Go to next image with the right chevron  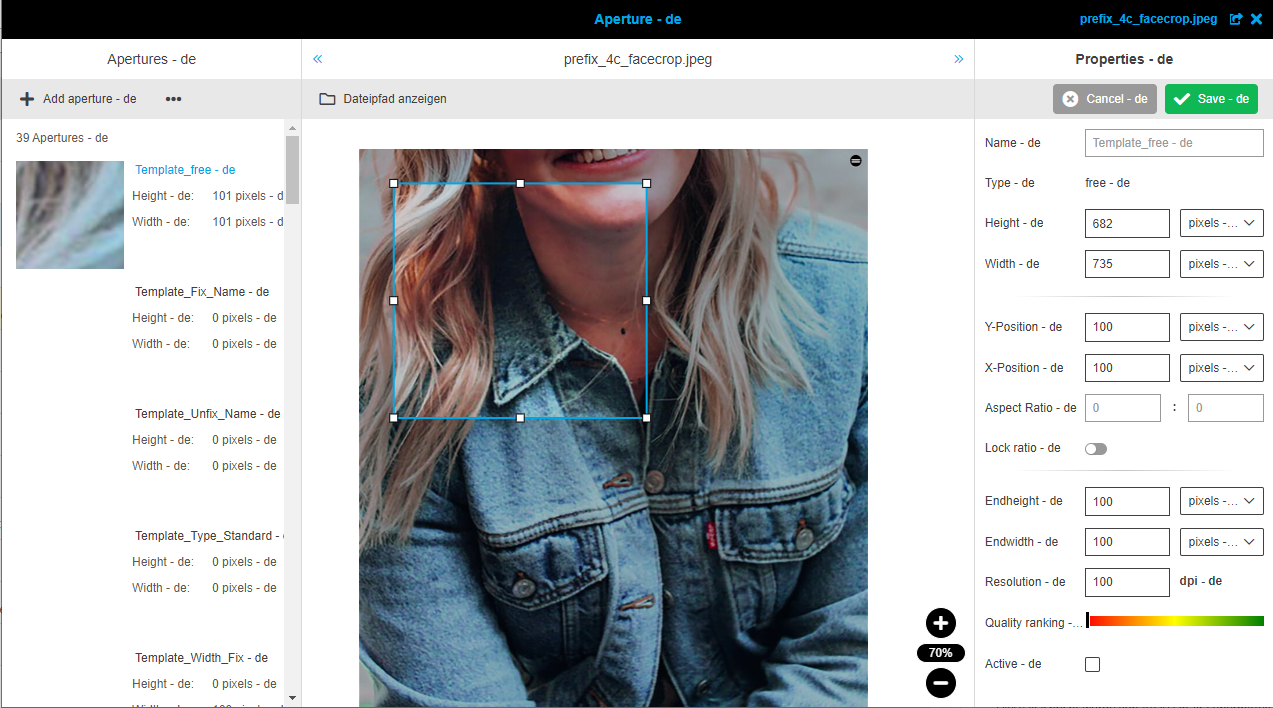pyautogui.click(x=958, y=59)
